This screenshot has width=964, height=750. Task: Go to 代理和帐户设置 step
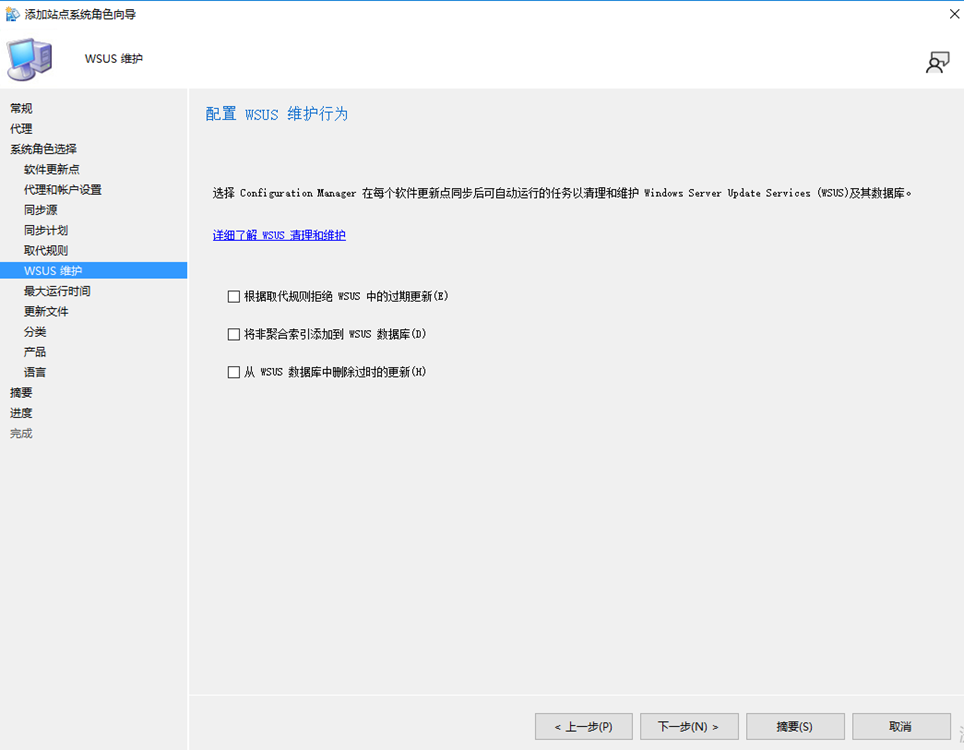tap(63, 189)
